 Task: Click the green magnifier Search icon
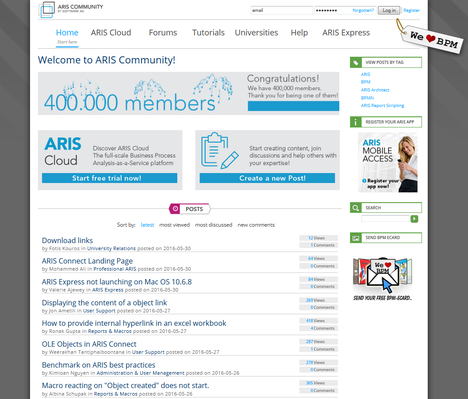(x=356, y=208)
